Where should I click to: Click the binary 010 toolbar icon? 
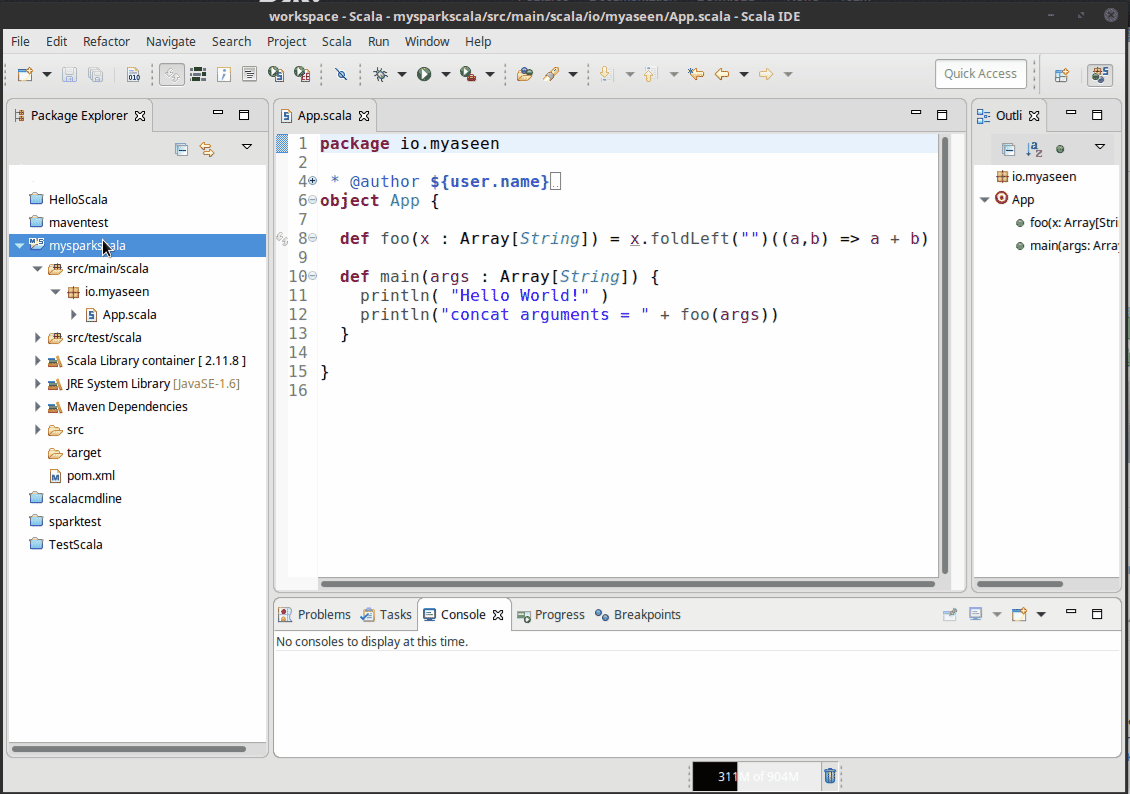tap(133, 74)
